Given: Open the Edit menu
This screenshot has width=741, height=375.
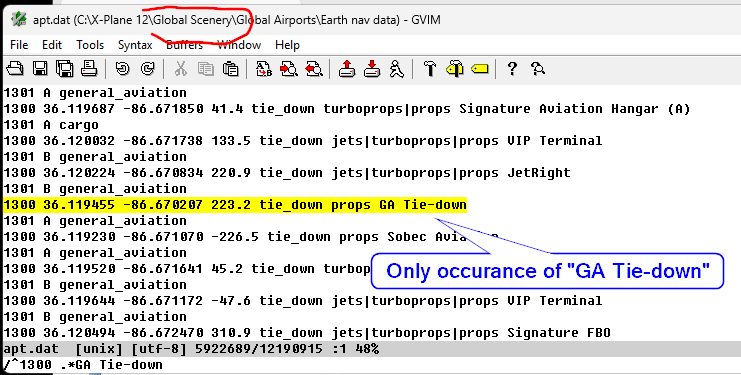Looking at the screenshot, I should pyautogui.click(x=52, y=45).
